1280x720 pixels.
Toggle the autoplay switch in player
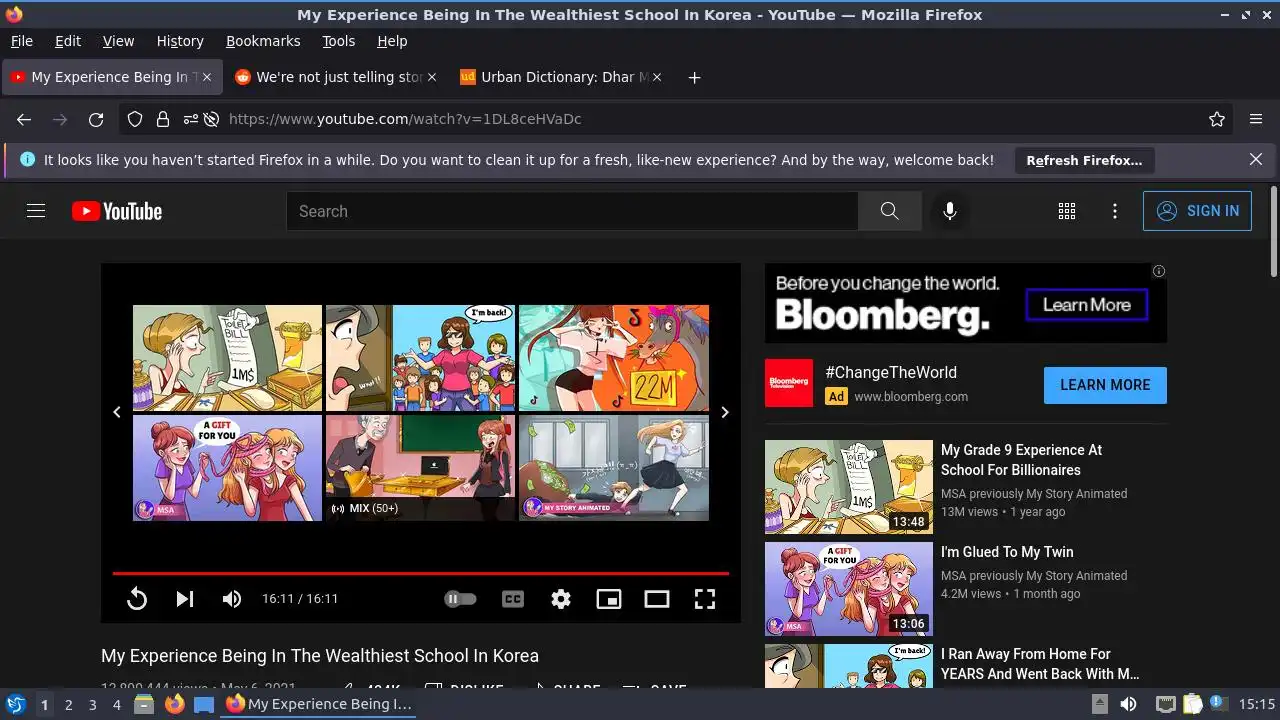(460, 599)
